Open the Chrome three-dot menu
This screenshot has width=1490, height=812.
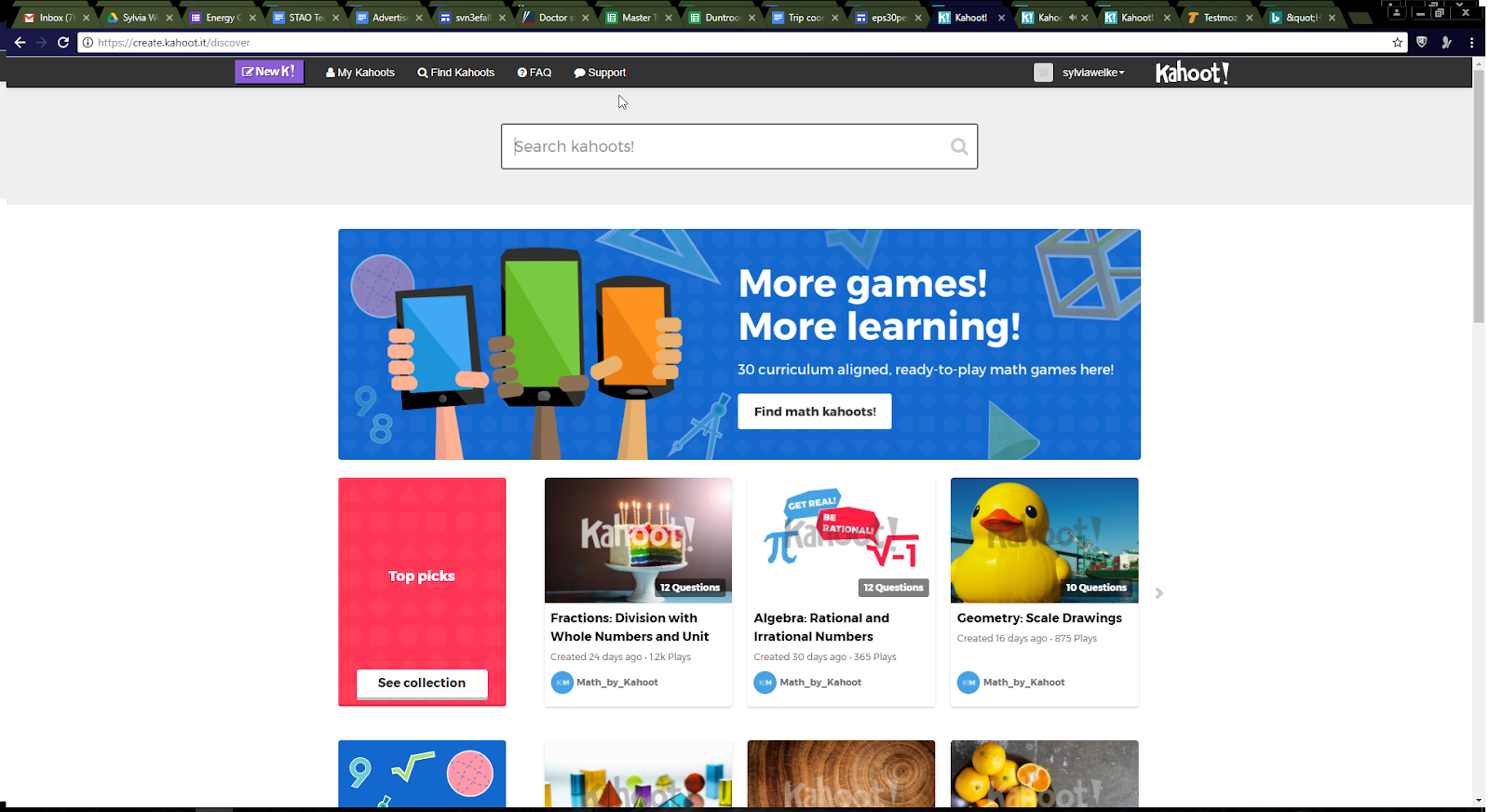[x=1471, y=42]
